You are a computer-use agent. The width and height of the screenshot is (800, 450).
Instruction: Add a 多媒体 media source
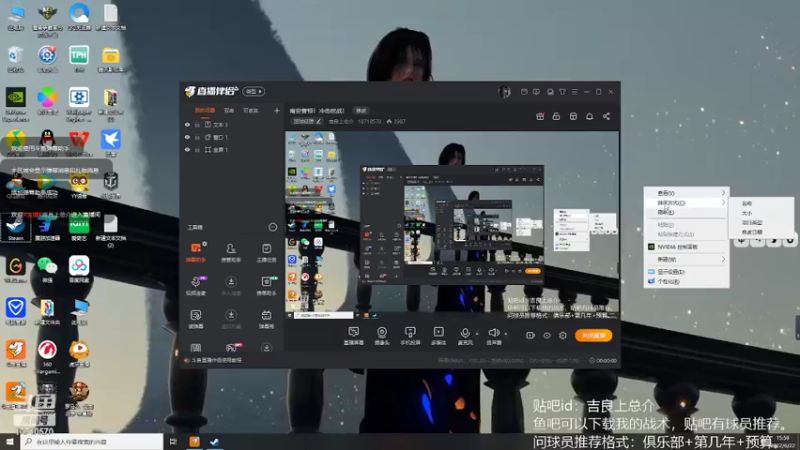point(439,336)
